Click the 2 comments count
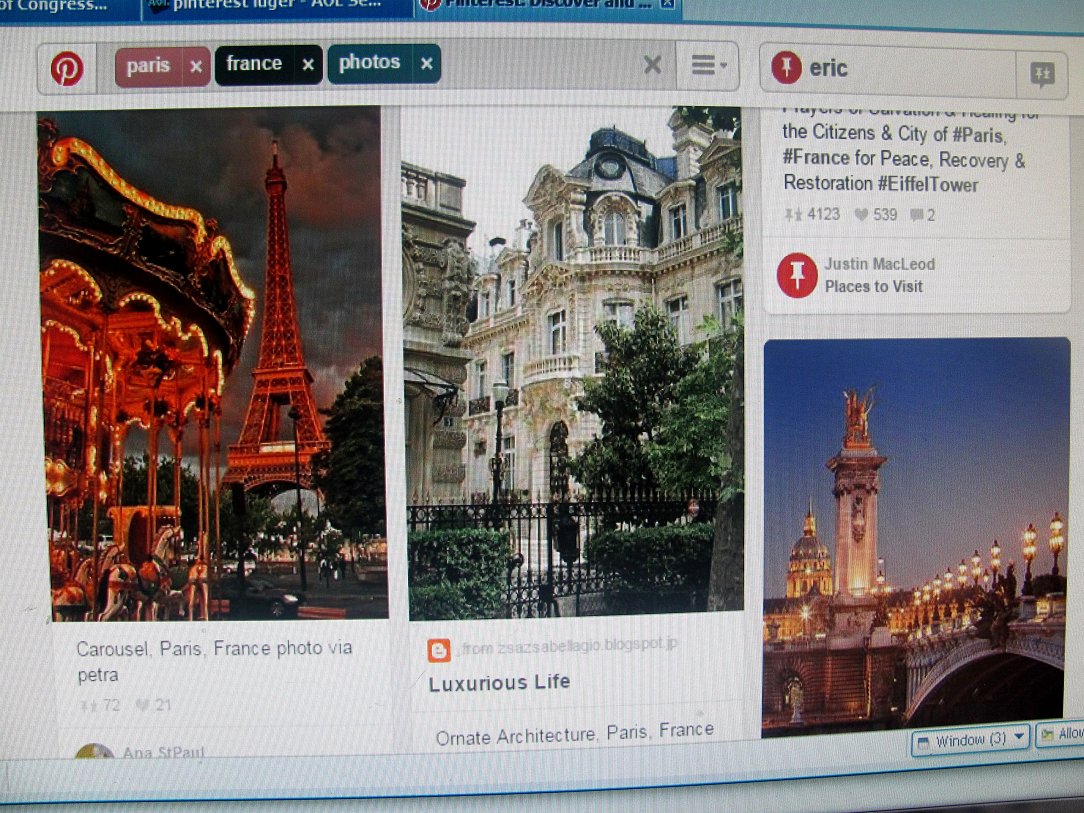 (923, 215)
